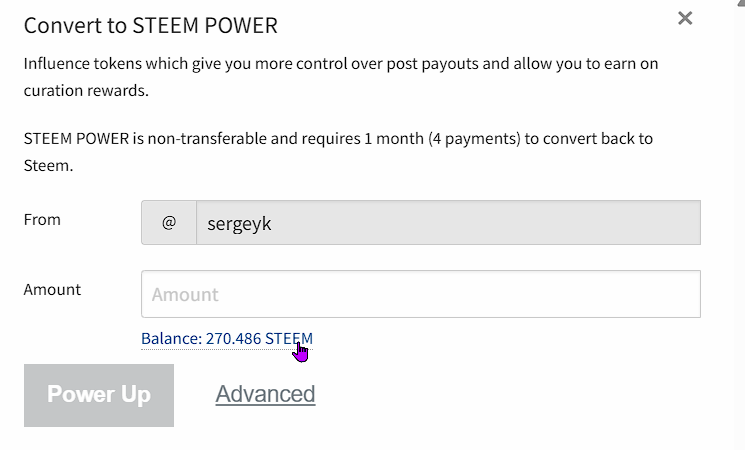The height and width of the screenshot is (450, 745).
Task: Click the "Amount" field label
Action: [x=52, y=289]
